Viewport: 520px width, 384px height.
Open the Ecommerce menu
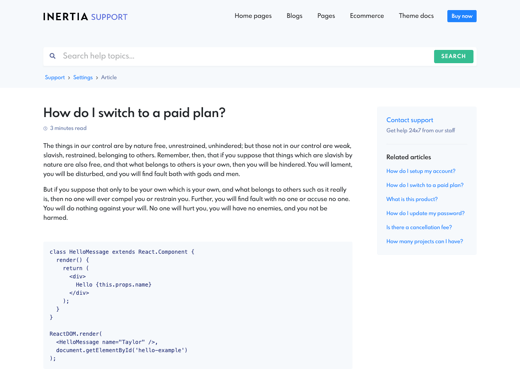(367, 16)
